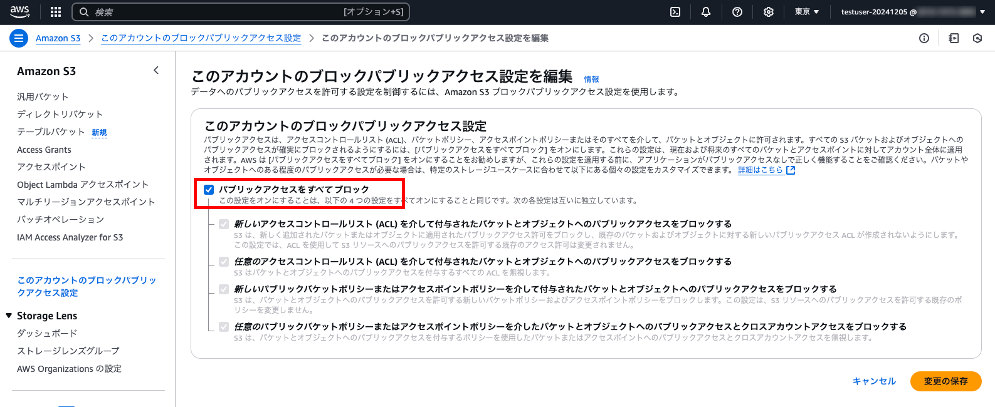The width and height of the screenshot is (995, 407).
Task: Open the panel icon beside the info icon
Action: (x=953, y=38)
